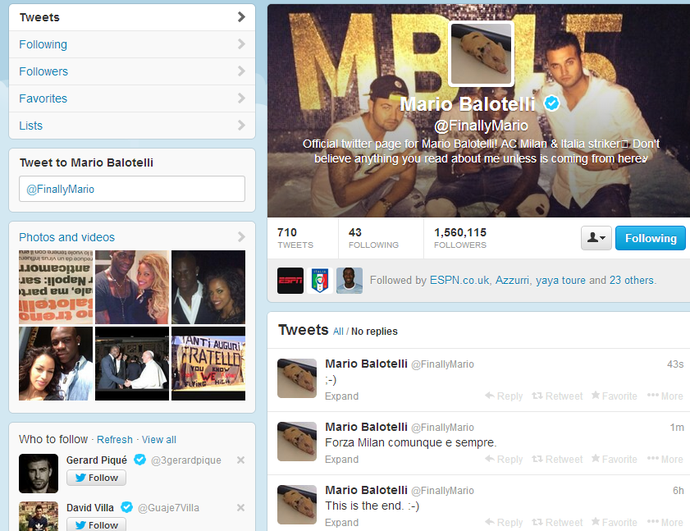The width and height of the screenshot is (690, 531).
Task: Dismiss David Villa suggestion
Action: click(241, 508)
